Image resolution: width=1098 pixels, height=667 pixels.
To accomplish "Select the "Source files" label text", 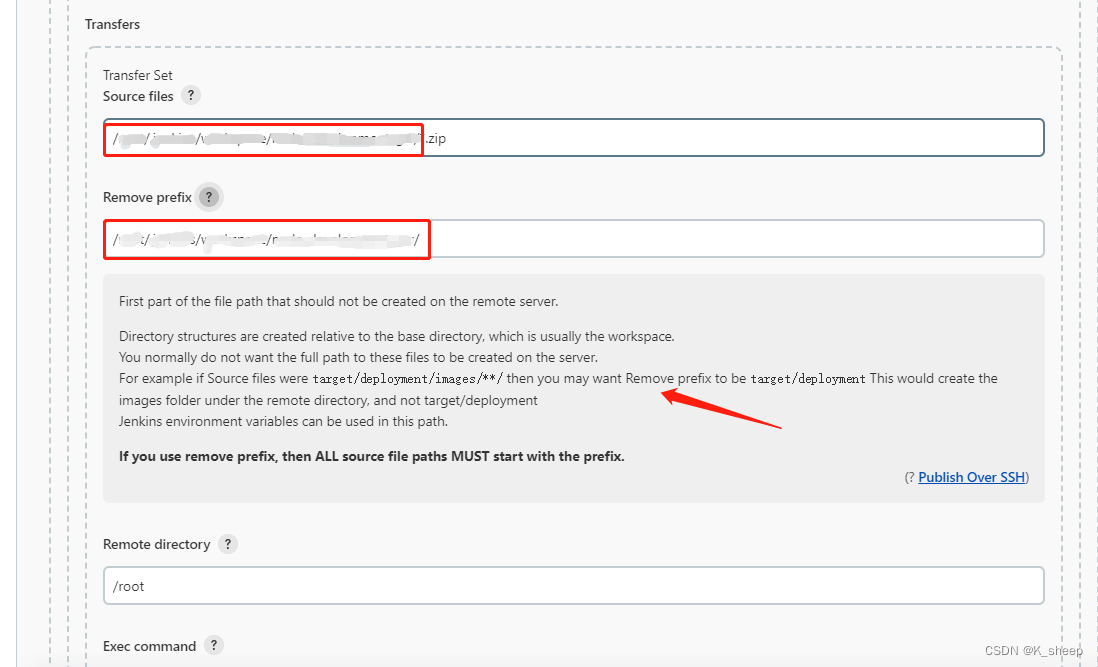I will click(138, 96).
